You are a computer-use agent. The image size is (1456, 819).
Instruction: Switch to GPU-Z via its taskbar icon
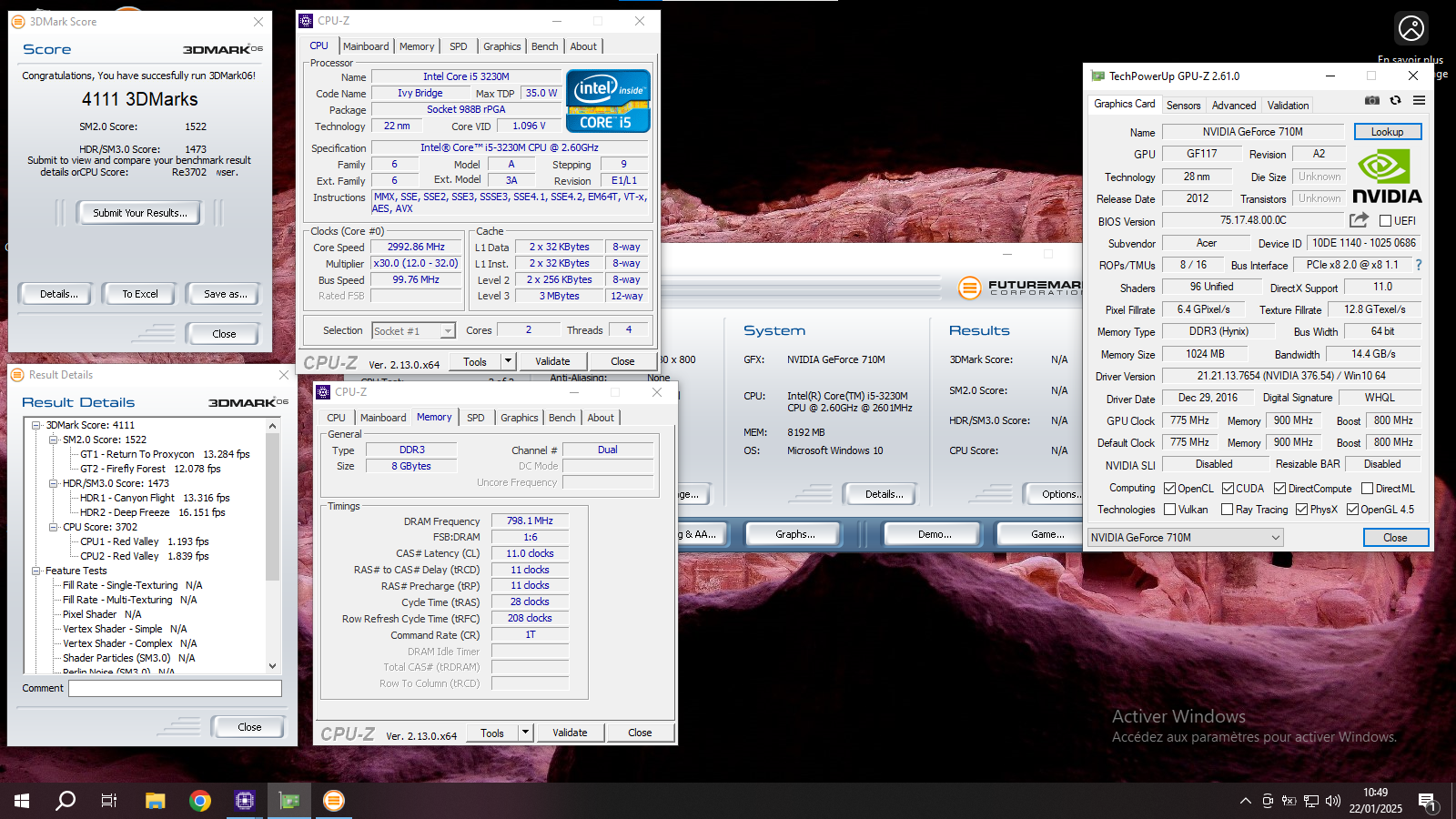[x=289, y=801]
